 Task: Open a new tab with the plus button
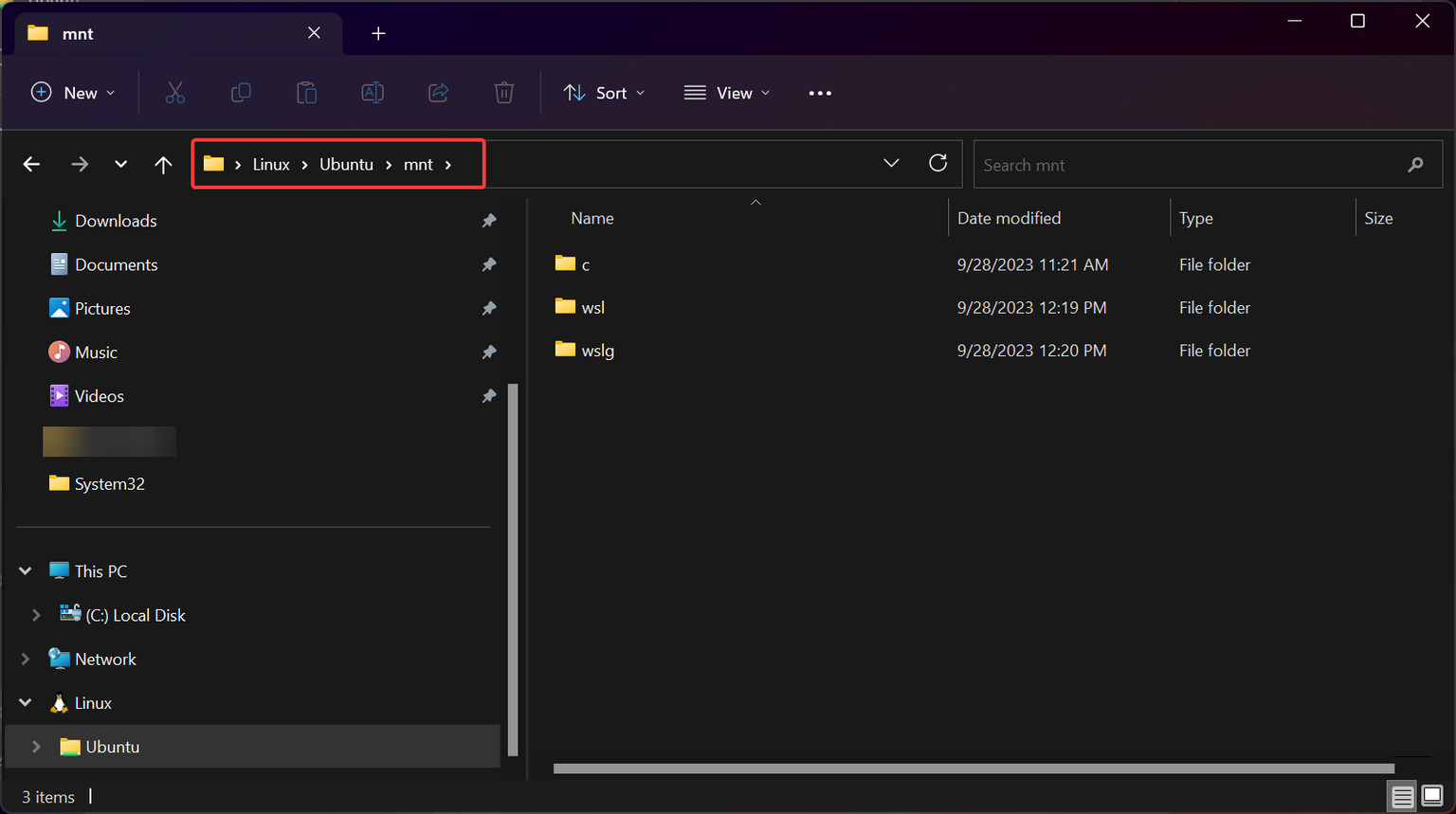tap(378, 33)
